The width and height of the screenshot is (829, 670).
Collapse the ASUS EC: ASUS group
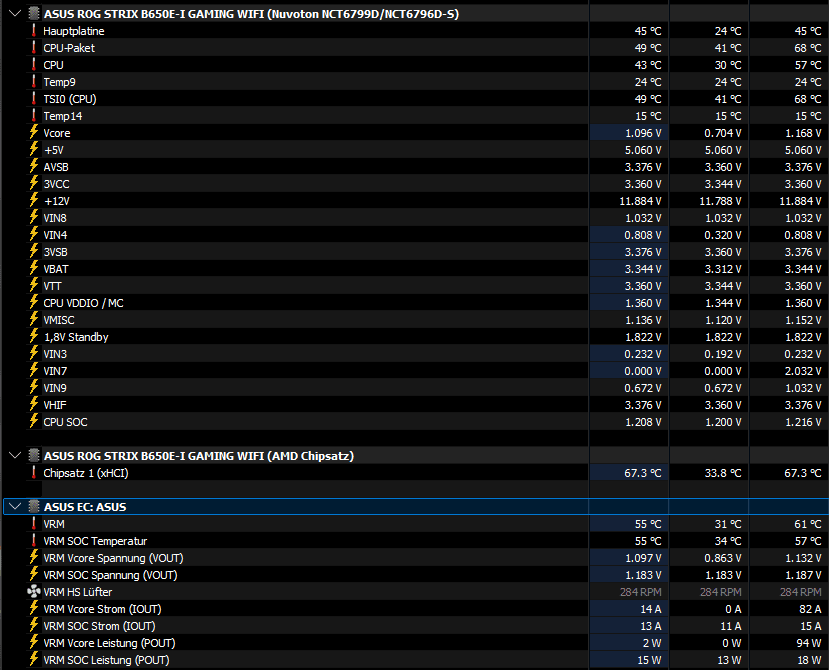click(15, 507)
